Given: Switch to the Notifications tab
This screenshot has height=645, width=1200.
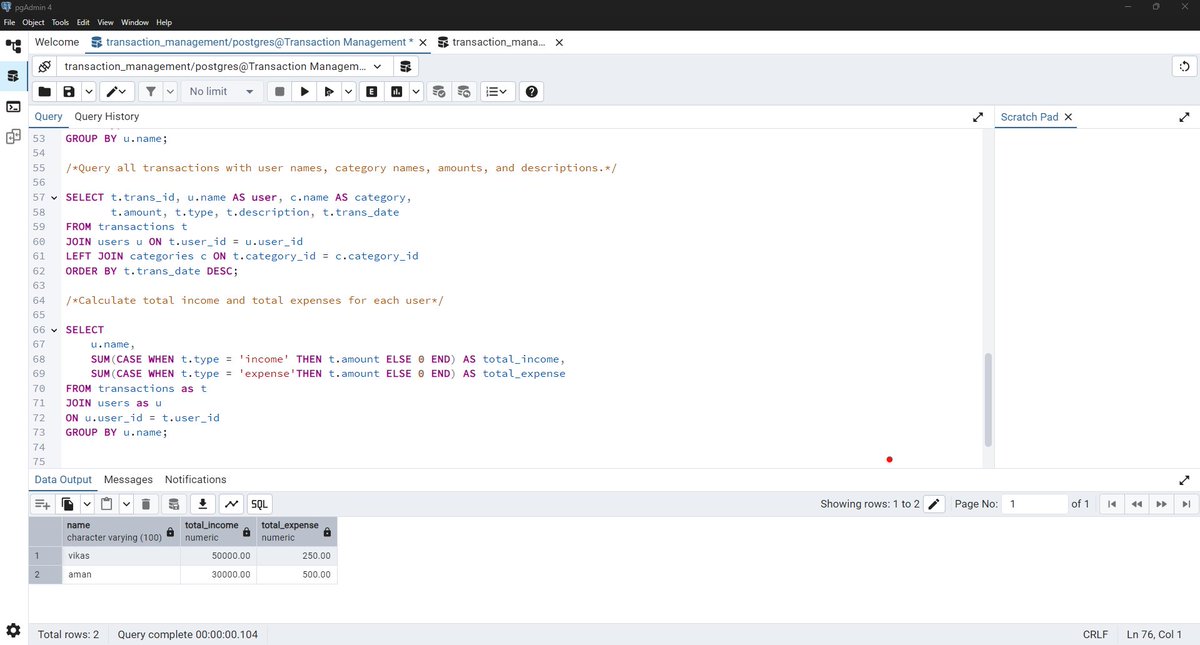Looking at the screenshot, I should click(195, 480).
